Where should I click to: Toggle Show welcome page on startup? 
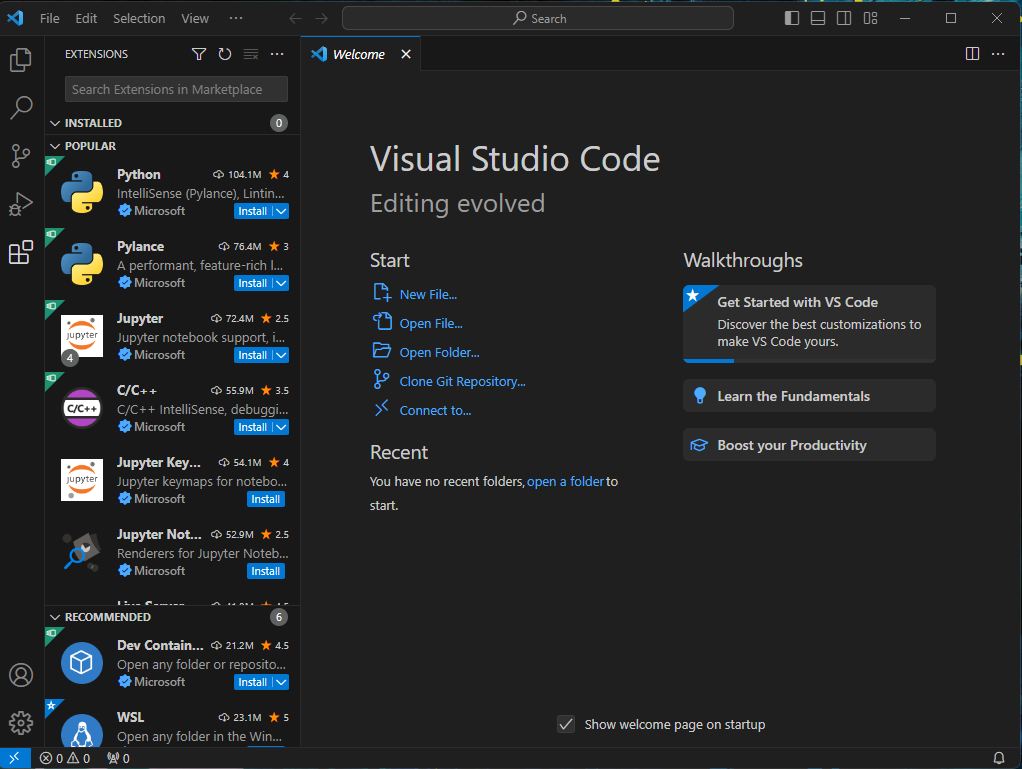click(x=566, y=724)
